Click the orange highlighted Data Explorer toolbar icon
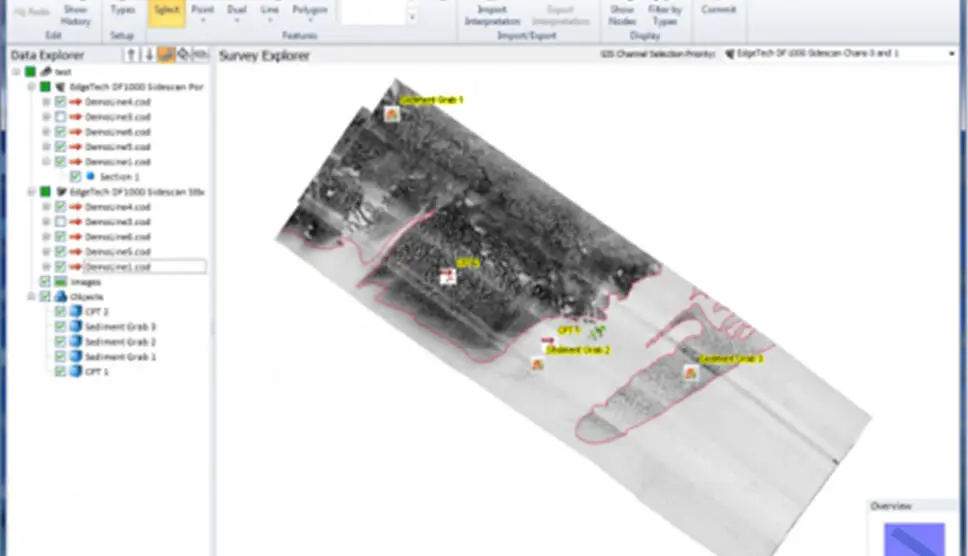Image resolution: width=968 pixels, height=556 pixels. (166, 55)
